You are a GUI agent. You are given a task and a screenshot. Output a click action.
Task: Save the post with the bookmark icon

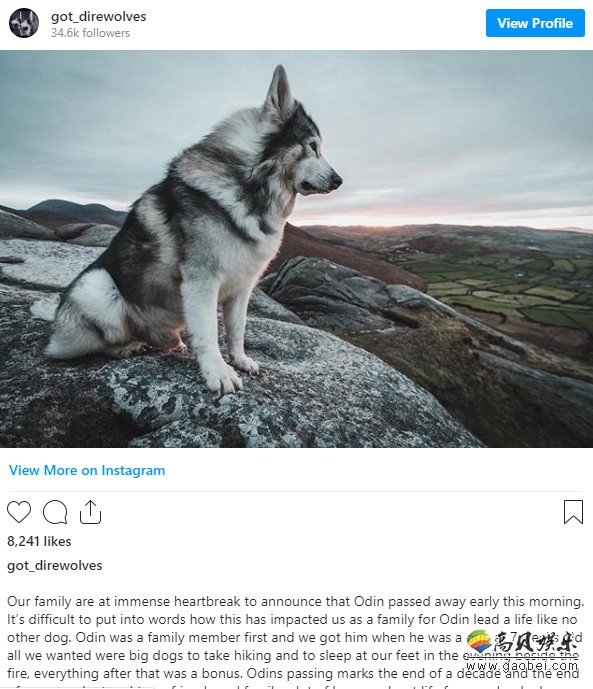pyautogui.click(x=573, y=512)
